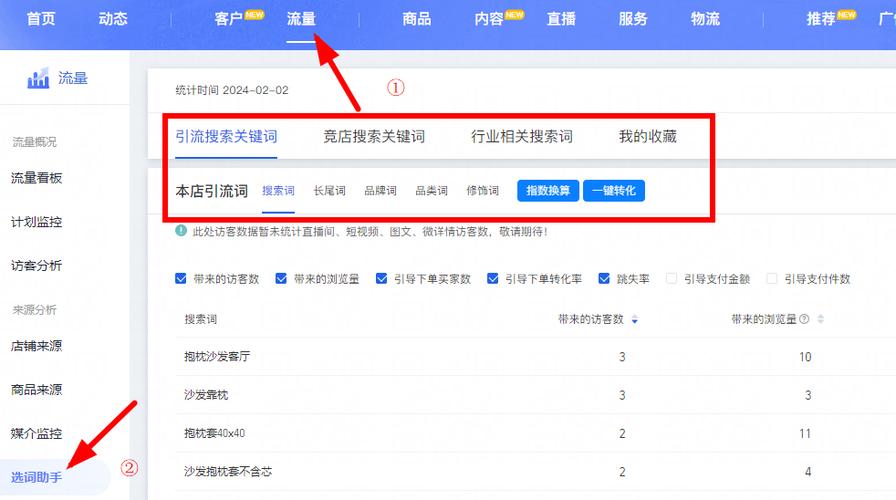Open 商品来源 in the sidebar
The image size is (896, 500).
coord(37,390)
